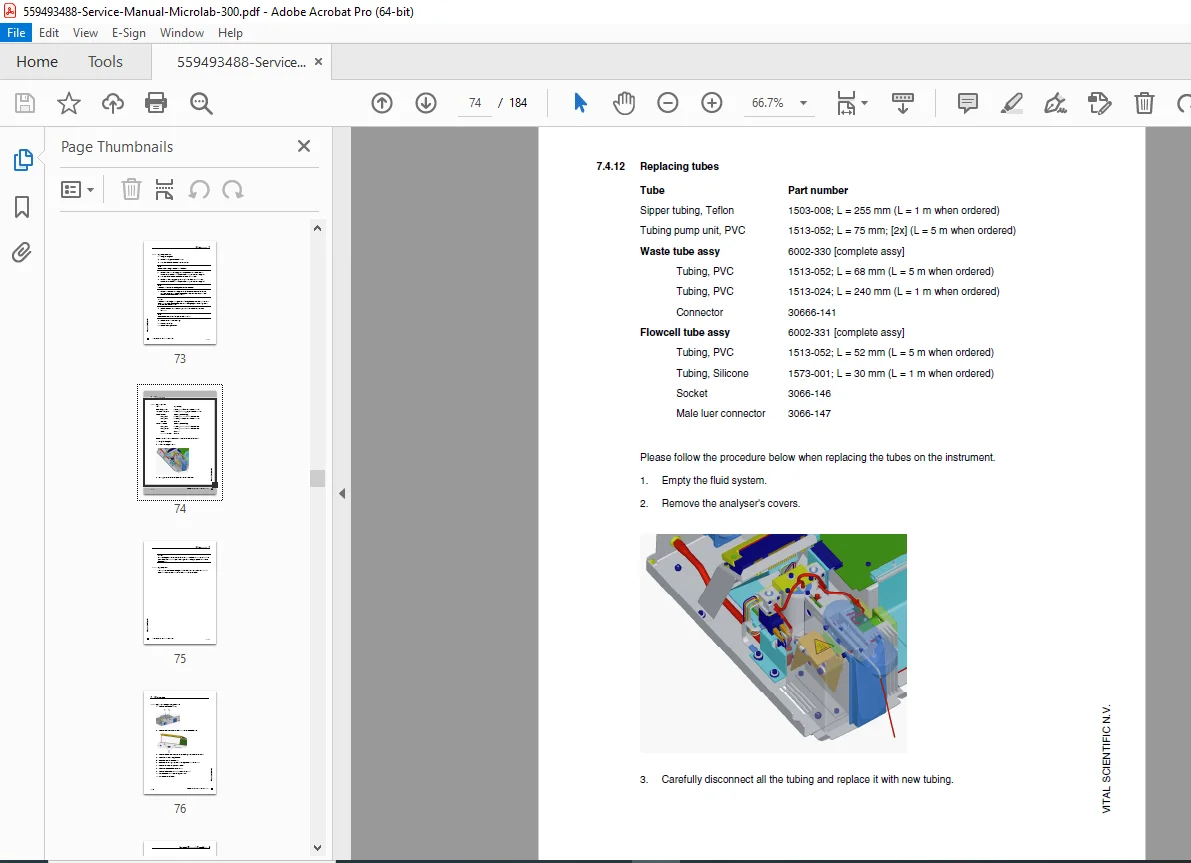The height and width of the screenshot is (863, 1191).
Task: Open the zoom level 66.7% dropdown
Action: [804, 103]
